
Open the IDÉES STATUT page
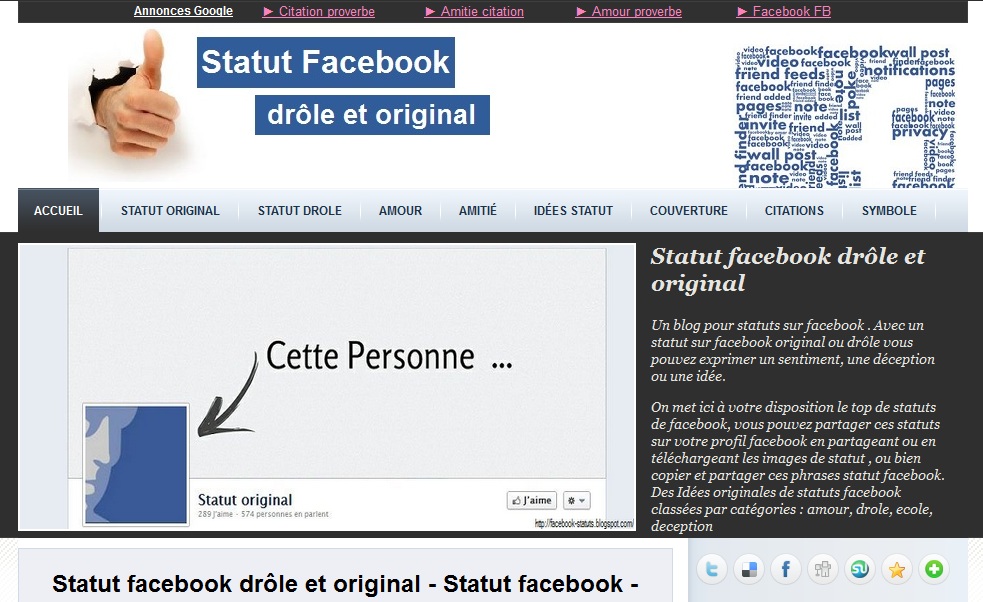(x=573, y=211)
